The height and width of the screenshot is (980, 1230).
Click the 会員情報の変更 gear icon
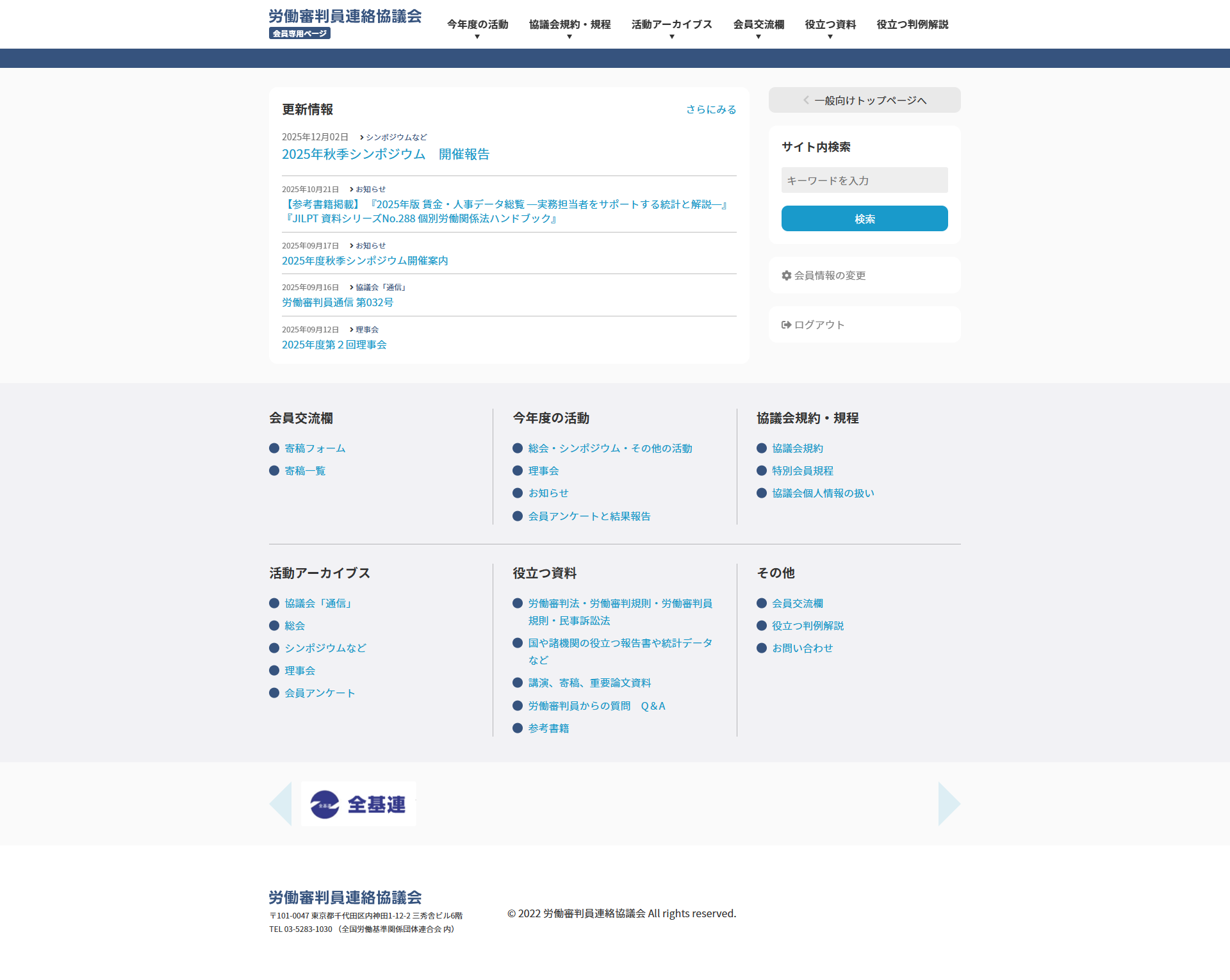(787, 275)
